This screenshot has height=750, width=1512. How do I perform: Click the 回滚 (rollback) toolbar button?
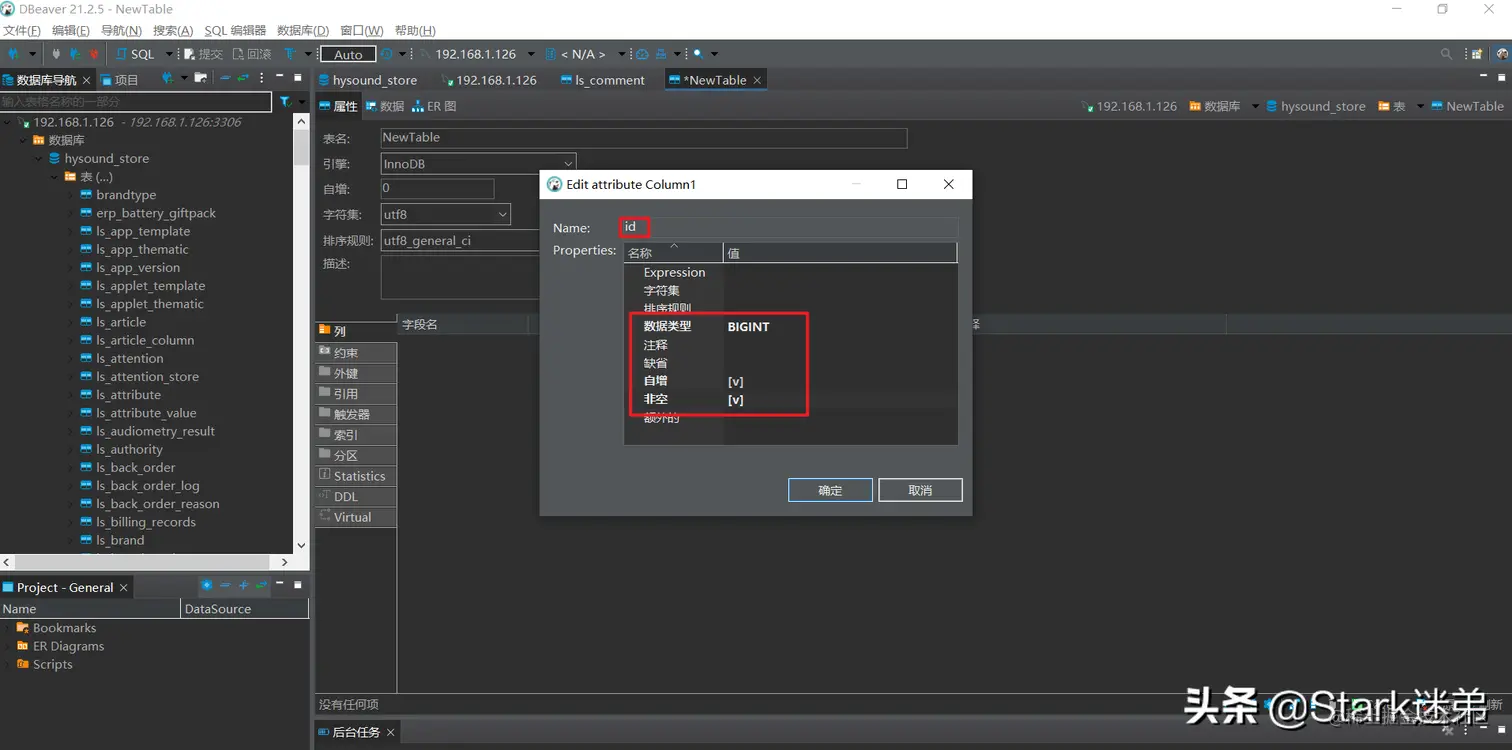coord(252,54)
